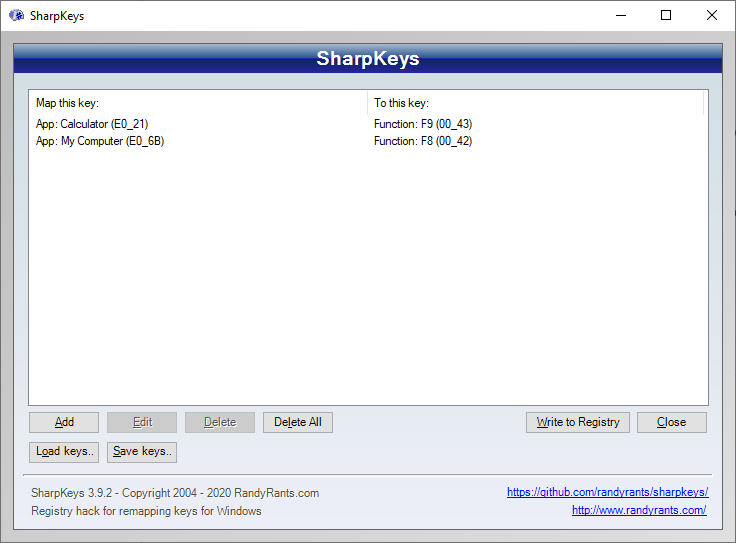
Task: Click the grayed-out Edit button
Action: [x=142, y=422]
